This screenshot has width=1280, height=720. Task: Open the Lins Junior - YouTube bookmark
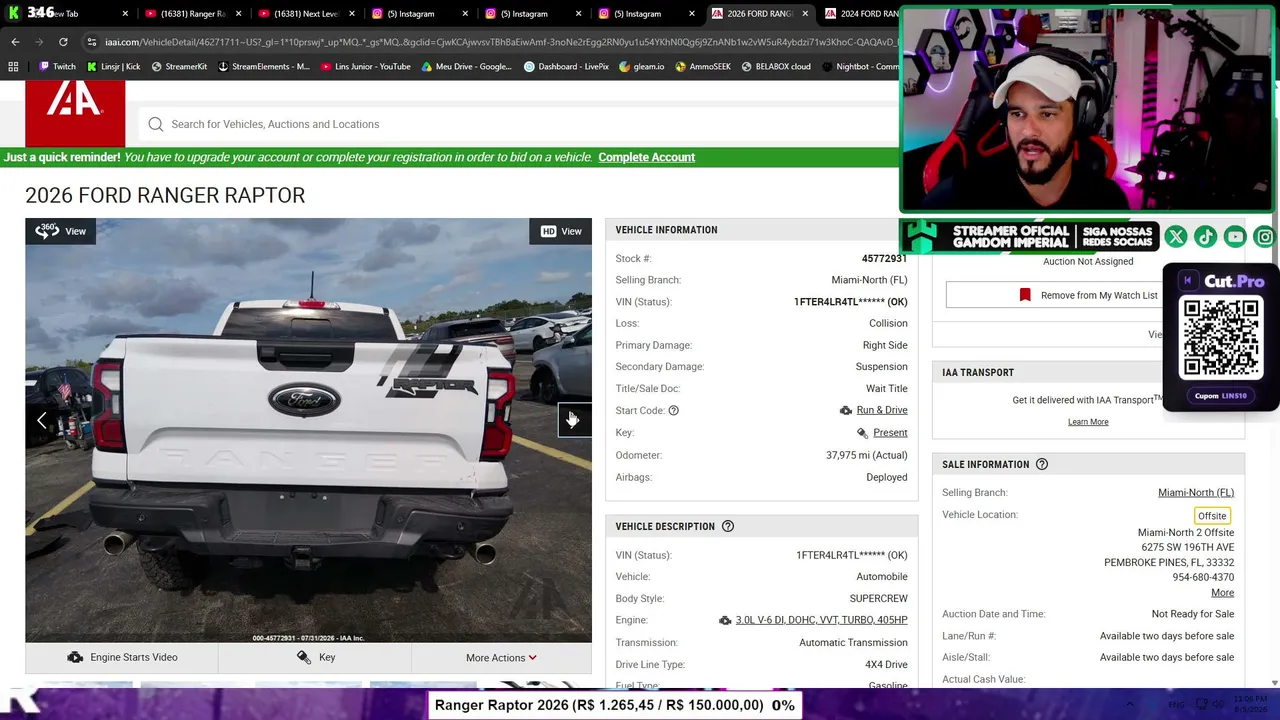[x=365, y=67]
